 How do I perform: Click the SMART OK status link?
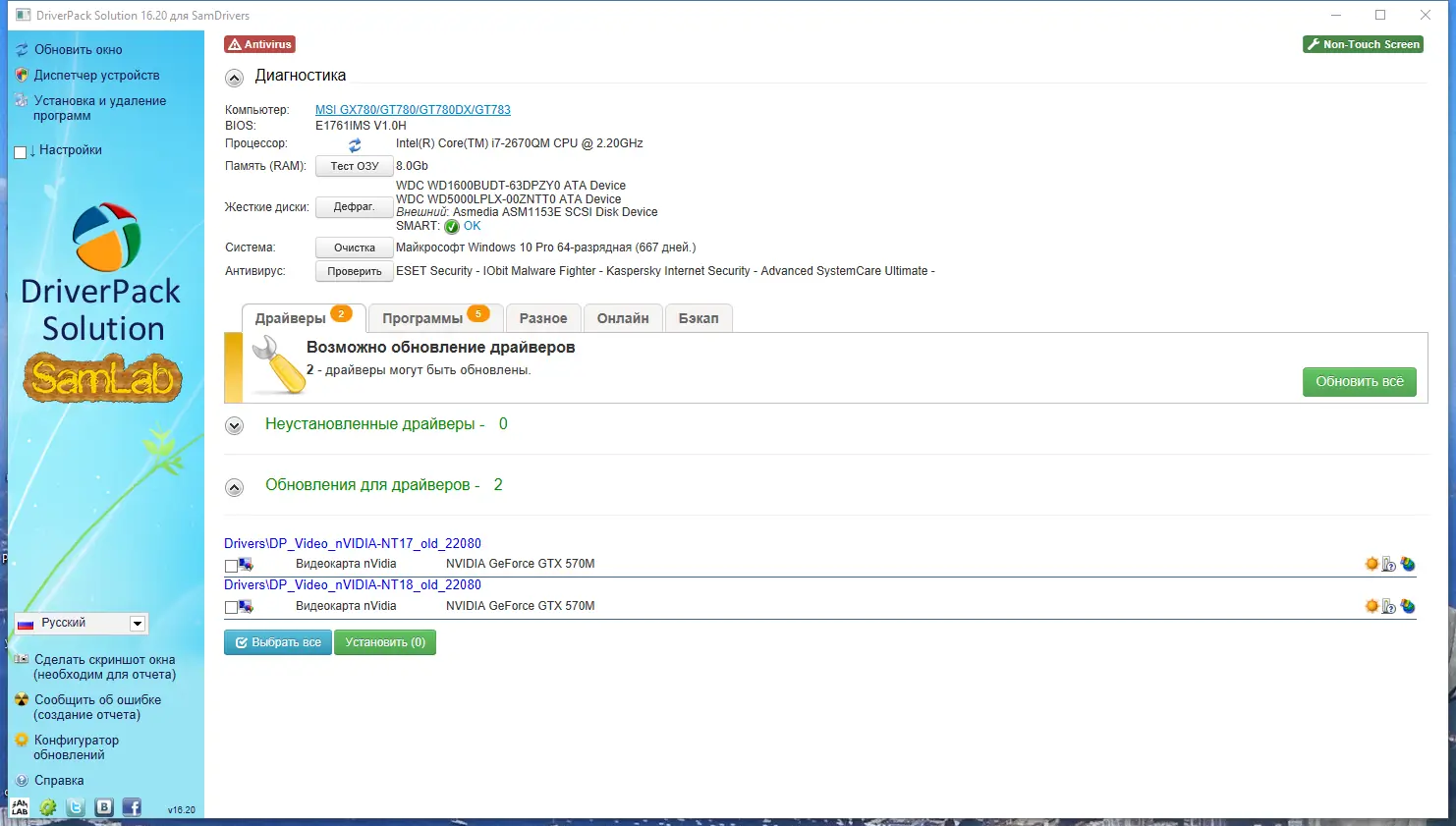[x=473, y=226]
